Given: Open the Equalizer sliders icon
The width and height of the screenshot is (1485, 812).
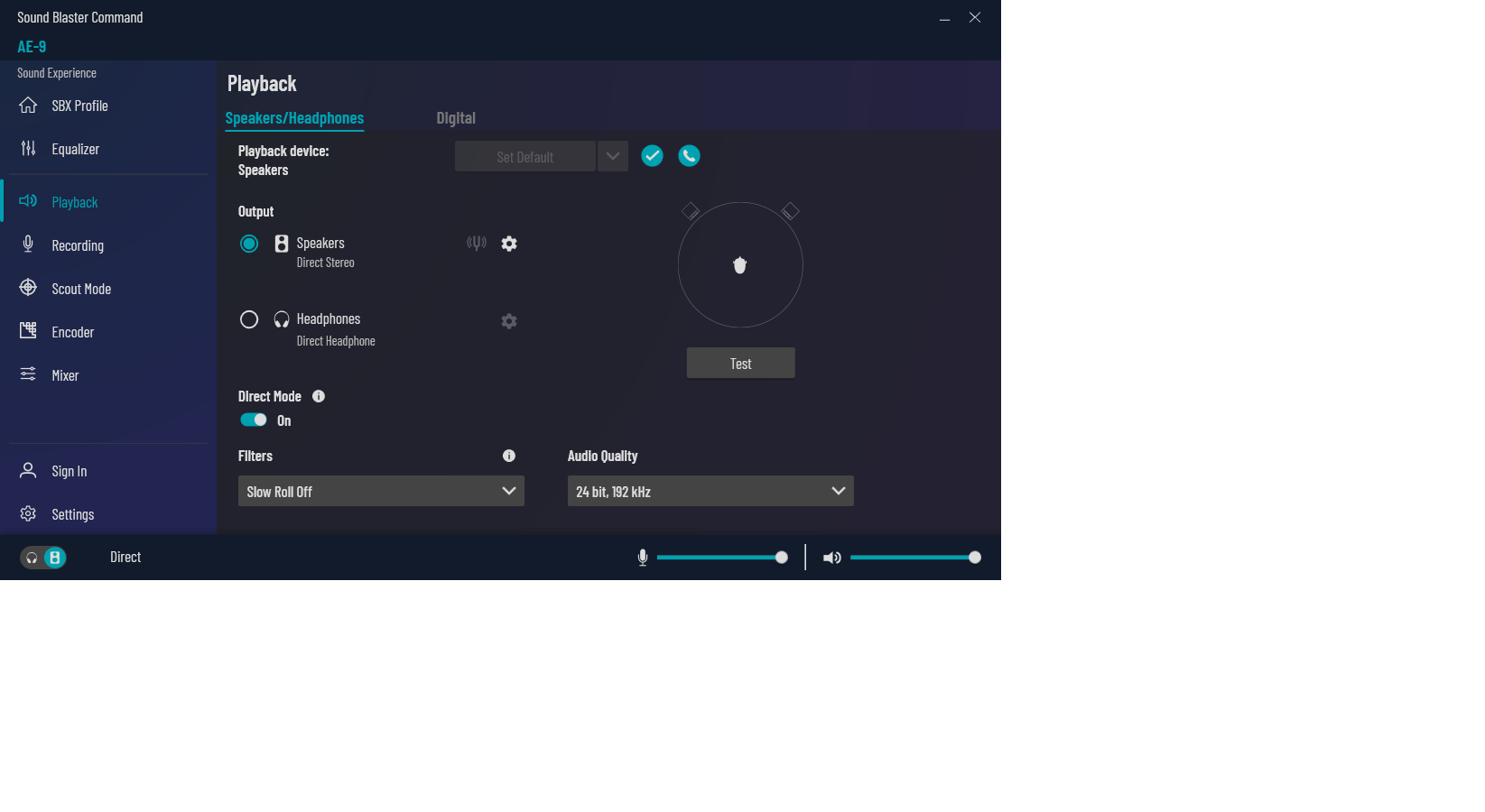Looking at the screenshot, I should point(28,149).
